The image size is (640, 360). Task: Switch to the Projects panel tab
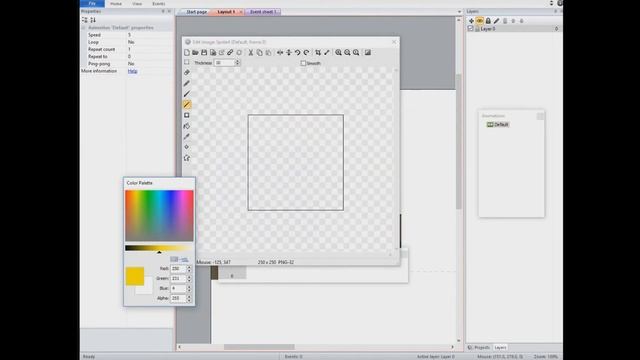(x=479, y=347)
